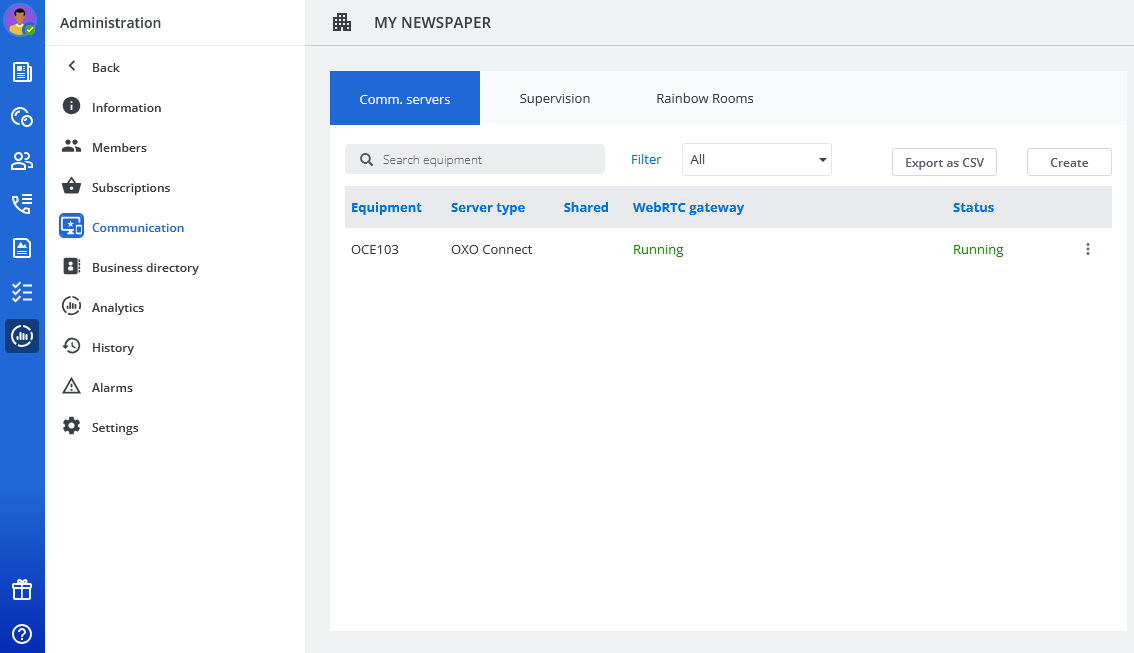Click the WebRTC gateway Running value
The height and width of the screenshot is (653, 1134).
(x=657, y=249)
